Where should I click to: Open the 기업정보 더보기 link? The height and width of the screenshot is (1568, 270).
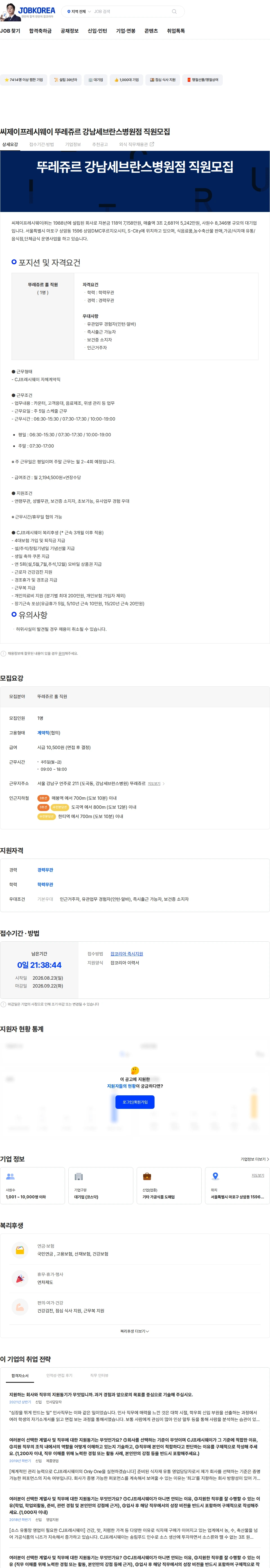click(x=255, y=1159)
